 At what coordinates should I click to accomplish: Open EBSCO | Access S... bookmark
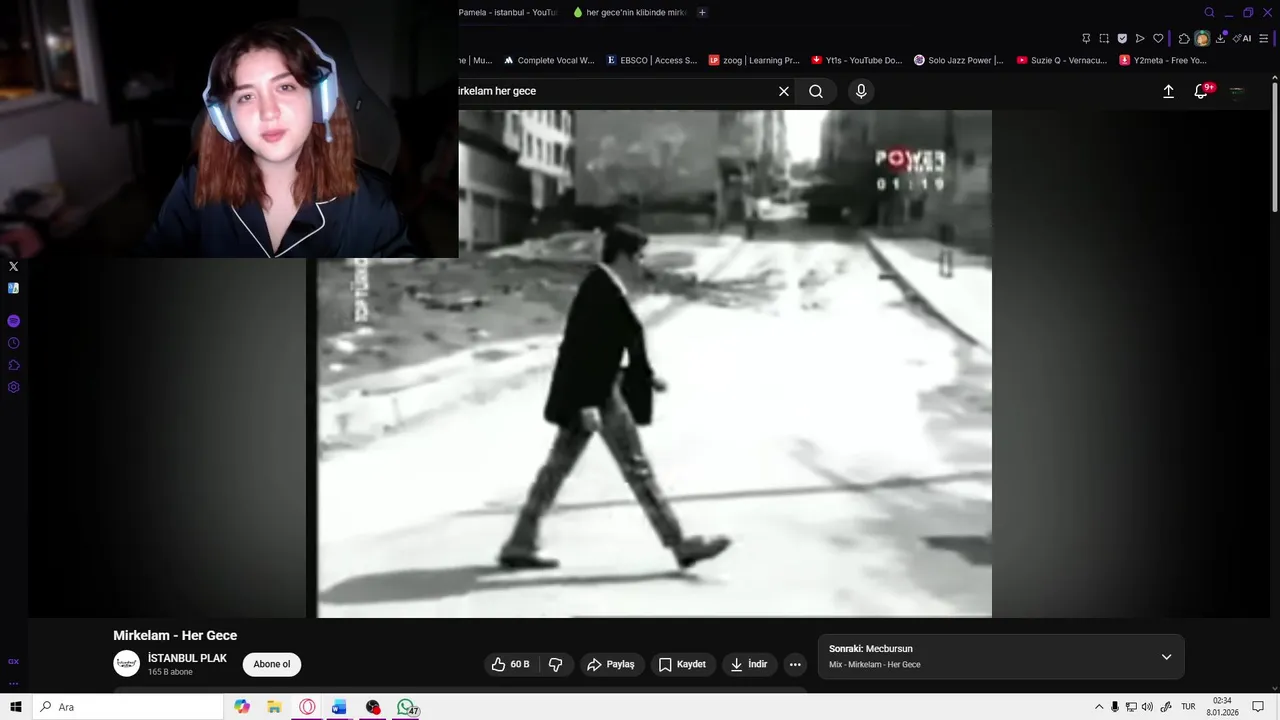(652, 60)
